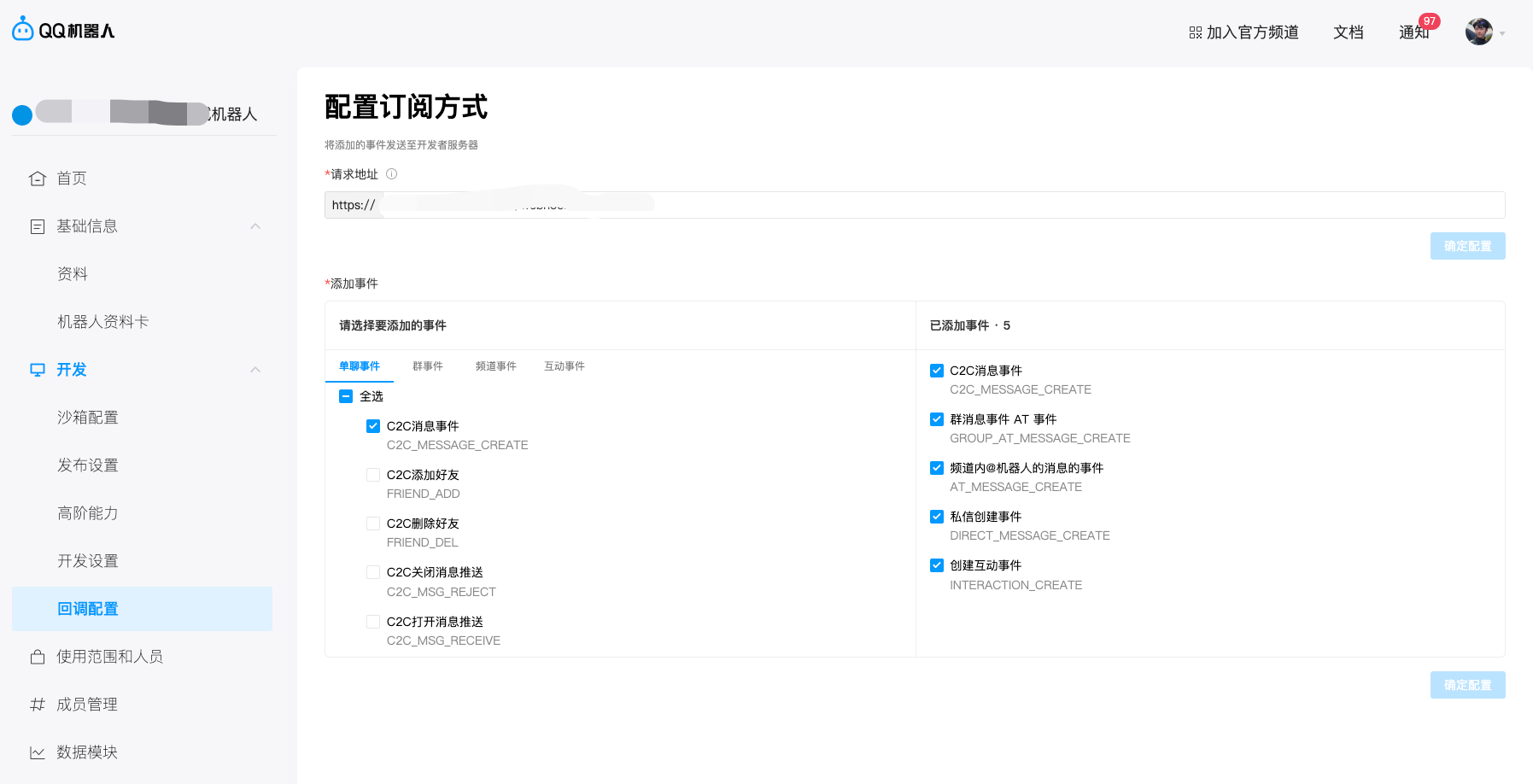The width and height of the screenshot is (1533, 784).
Task: Click the document icon beside 基础信息
Action: point(38,226)
